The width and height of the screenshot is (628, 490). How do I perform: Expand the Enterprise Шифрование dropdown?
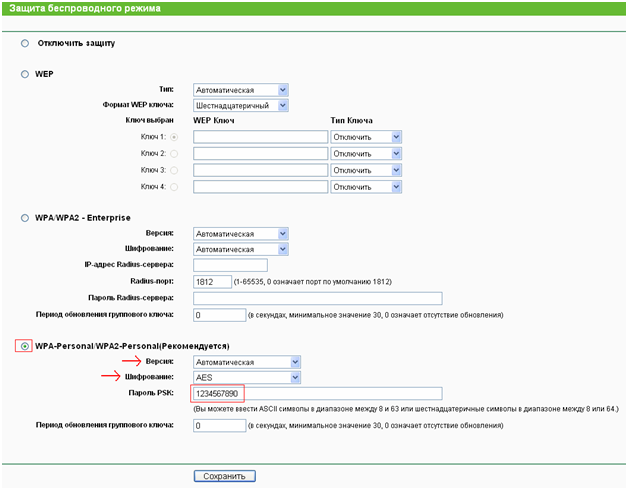click(x=240, y=249)
